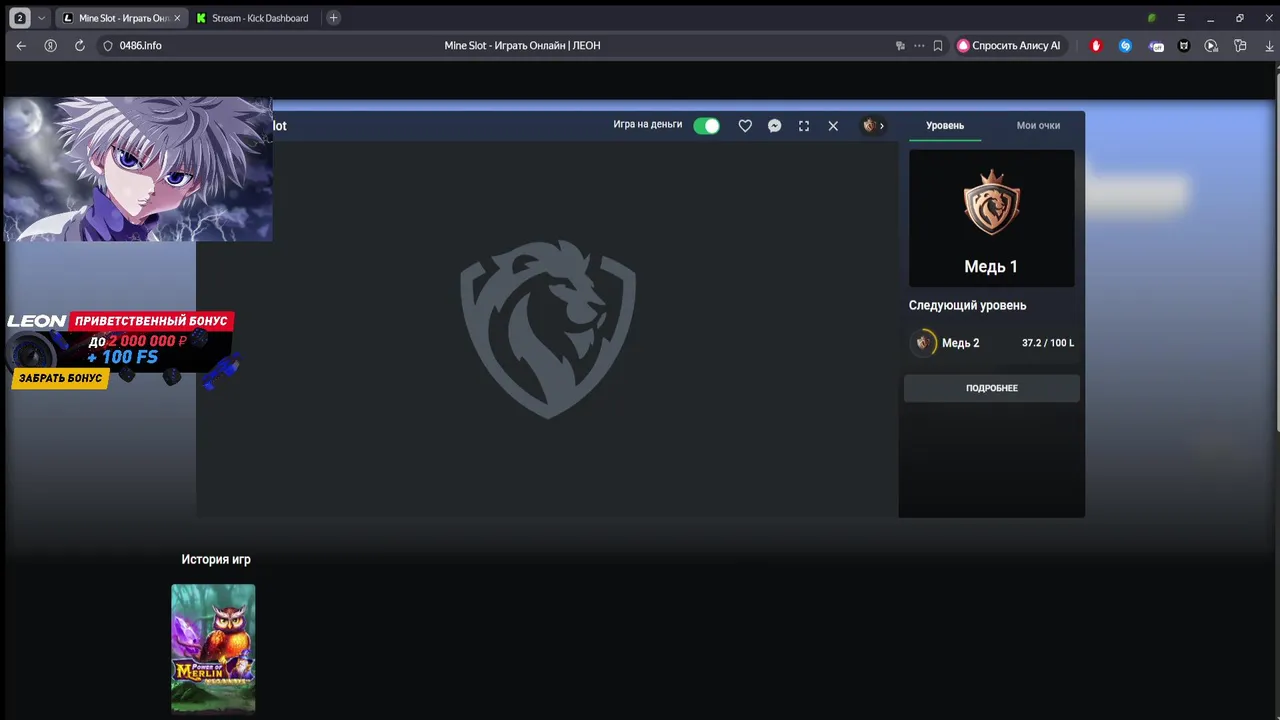
Task: Open the video player extension icon
Action: (1211, 46)
